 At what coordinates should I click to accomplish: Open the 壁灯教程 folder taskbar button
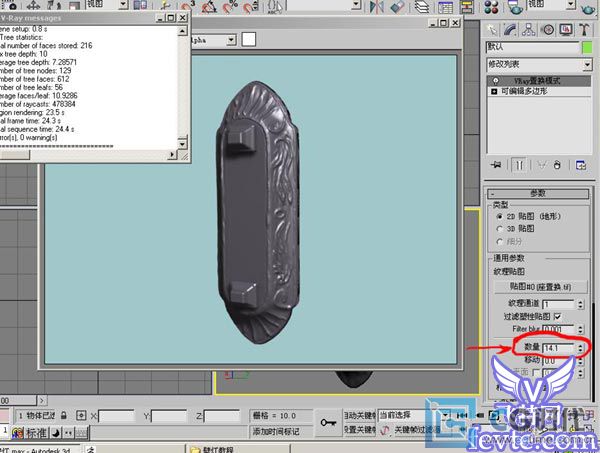click(x=237, y=449)
